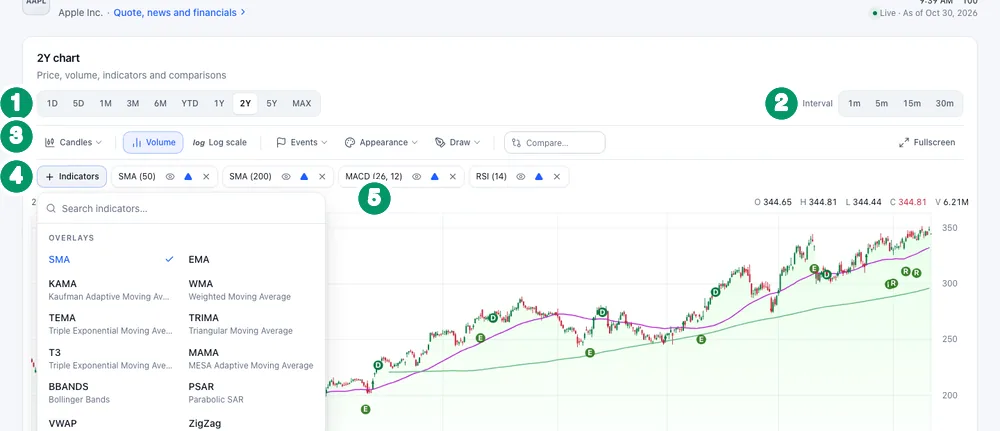Remove the RSI (14) indicator
Viewport: 1000px width, 431px height.
[557, 177]
